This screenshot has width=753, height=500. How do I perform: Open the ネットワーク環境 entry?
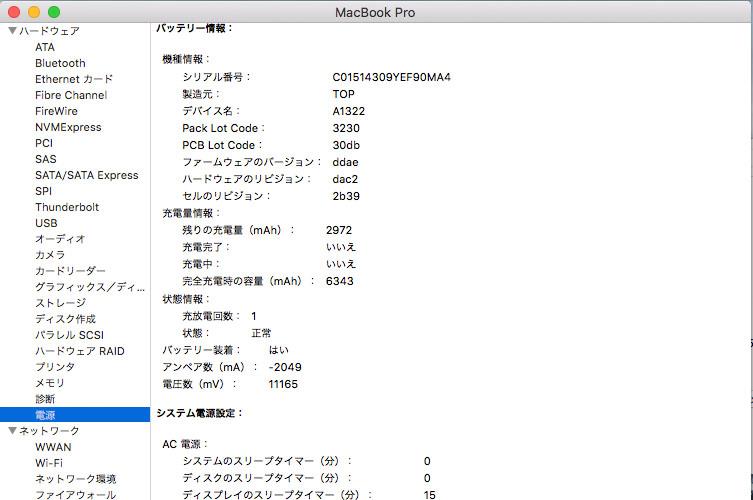(75, 479)
